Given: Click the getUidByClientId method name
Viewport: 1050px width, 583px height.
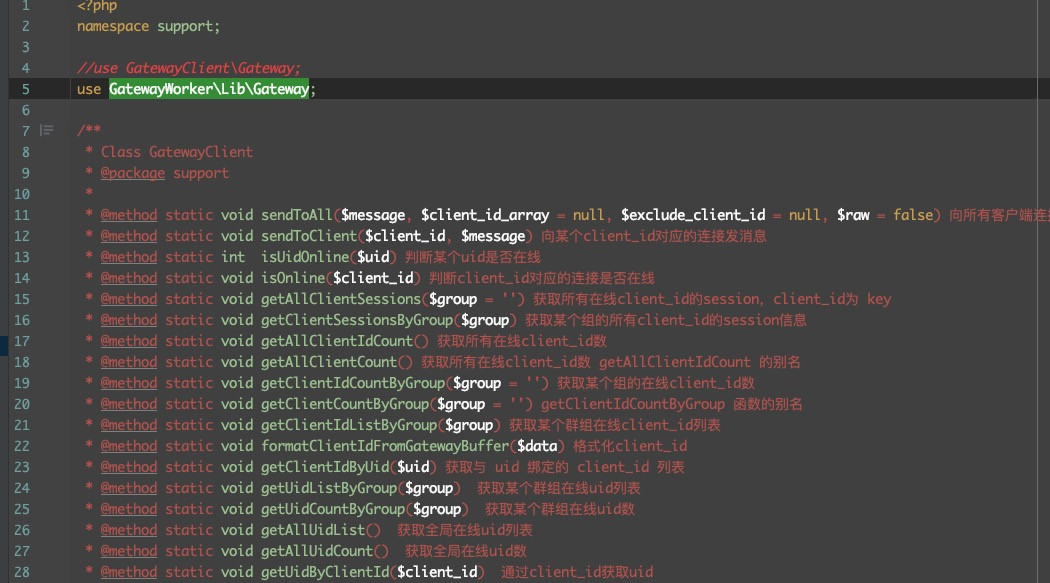Looking at the screenshot, I should point(325,572).
